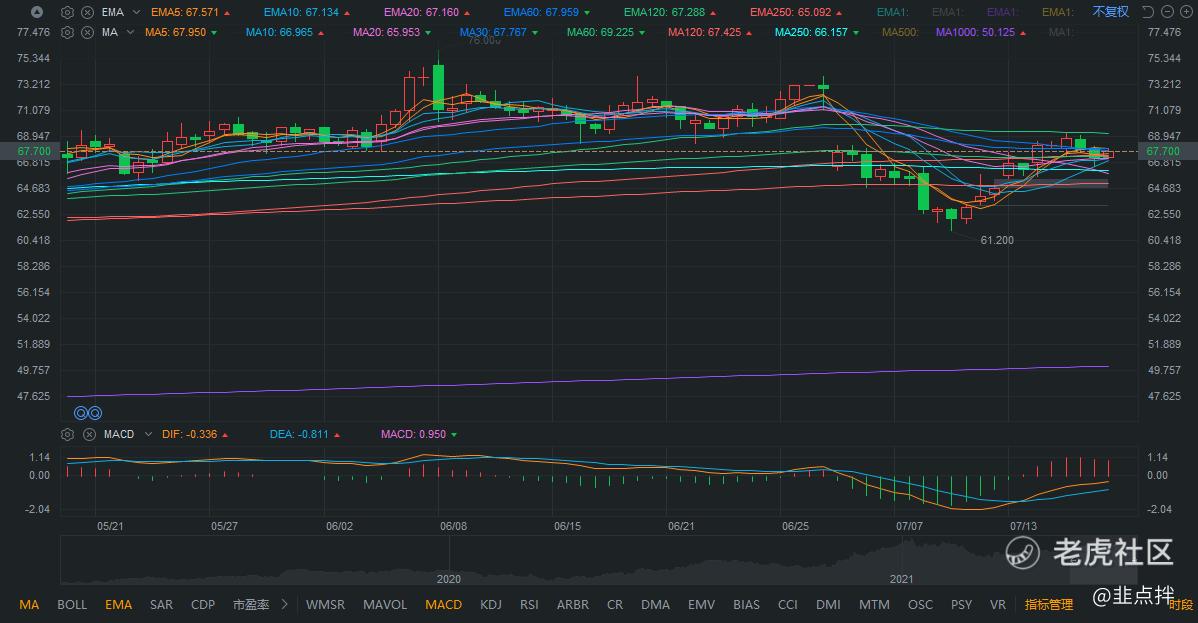Click the 2020 marker on the overview timeline
The image size is (1198, 623).
tap(448, 579)
